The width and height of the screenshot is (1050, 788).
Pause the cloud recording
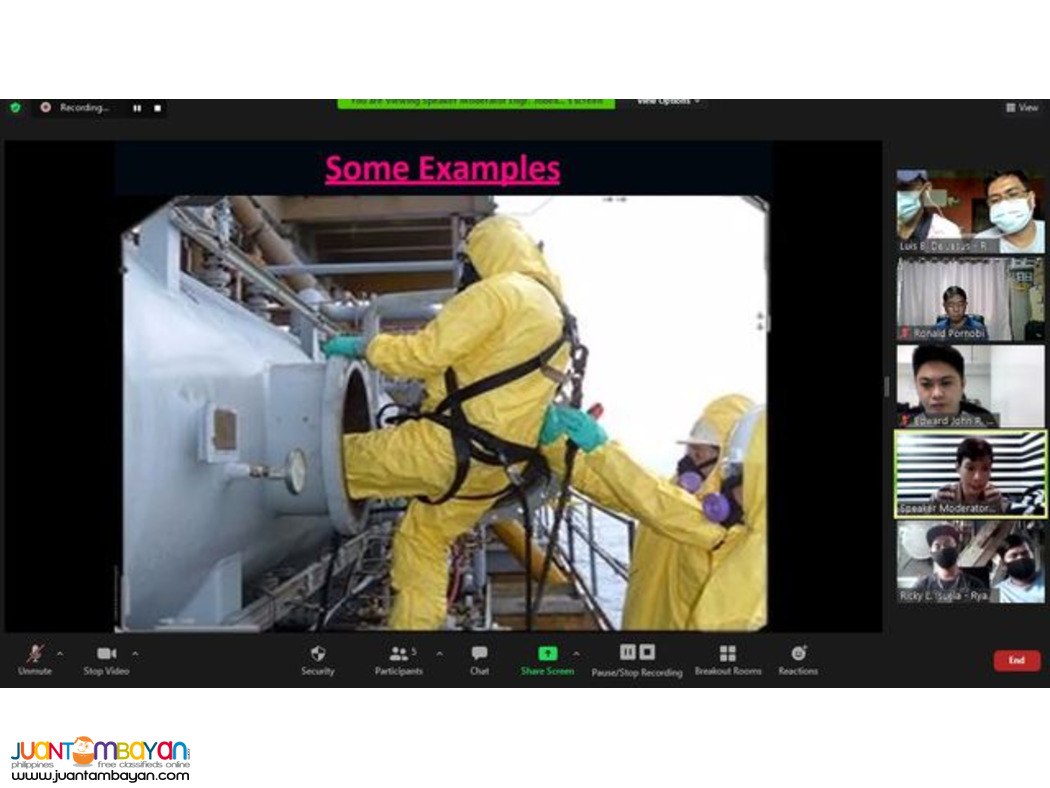pos(626,653)
